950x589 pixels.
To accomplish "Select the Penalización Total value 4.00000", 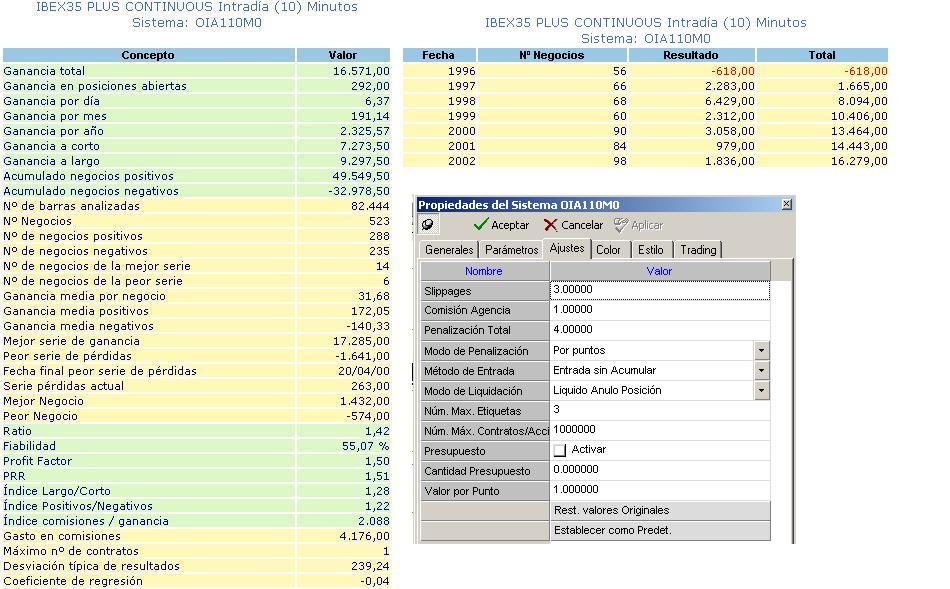I will tap(660, 330).
